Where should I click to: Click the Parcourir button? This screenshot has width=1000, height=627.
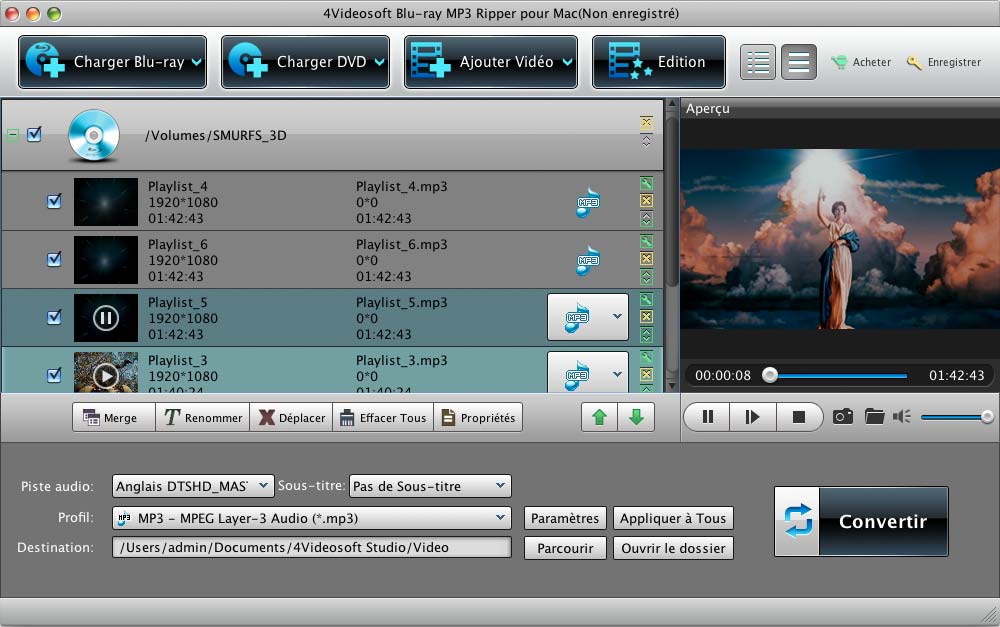pos(565,548)
